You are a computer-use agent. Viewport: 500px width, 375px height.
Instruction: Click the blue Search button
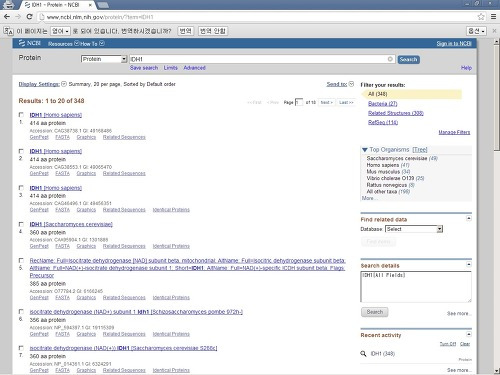[x=408, y=59]
